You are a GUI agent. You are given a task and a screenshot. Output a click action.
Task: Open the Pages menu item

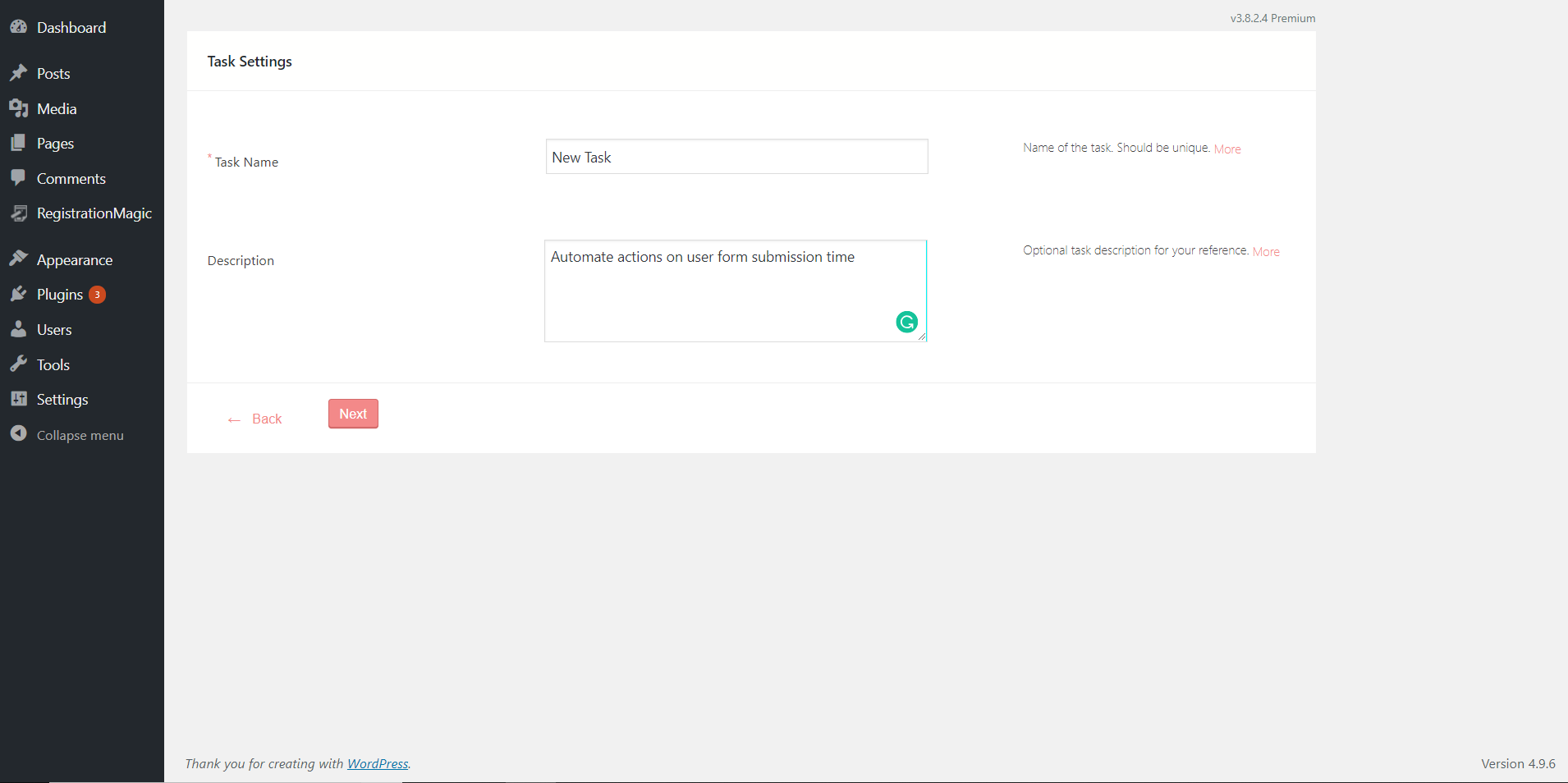(x=55, y=143)
